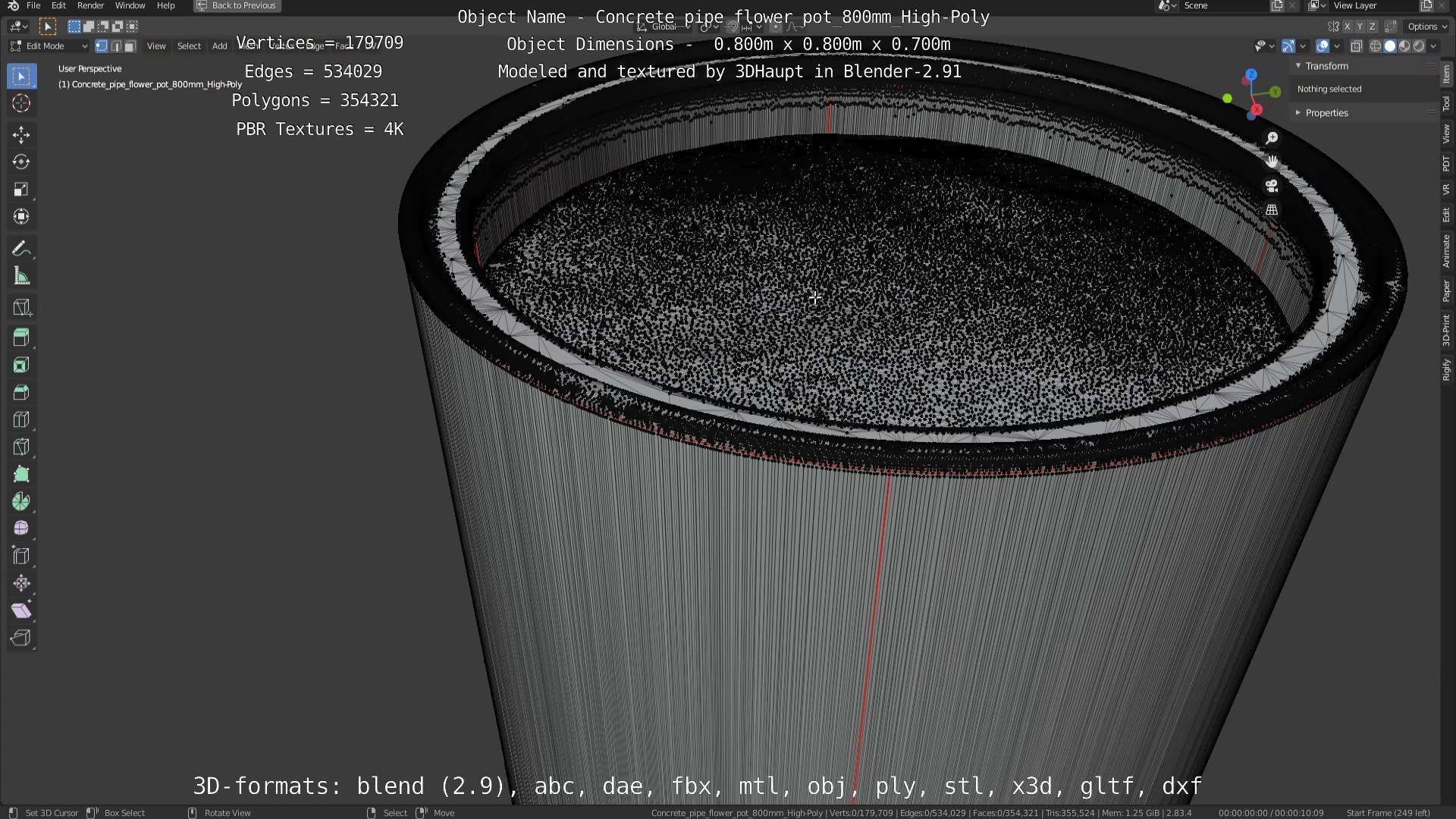Screen dimensions: 1456x819
Task: Click the Back to Previous button
Action: (x=237, y=5)
